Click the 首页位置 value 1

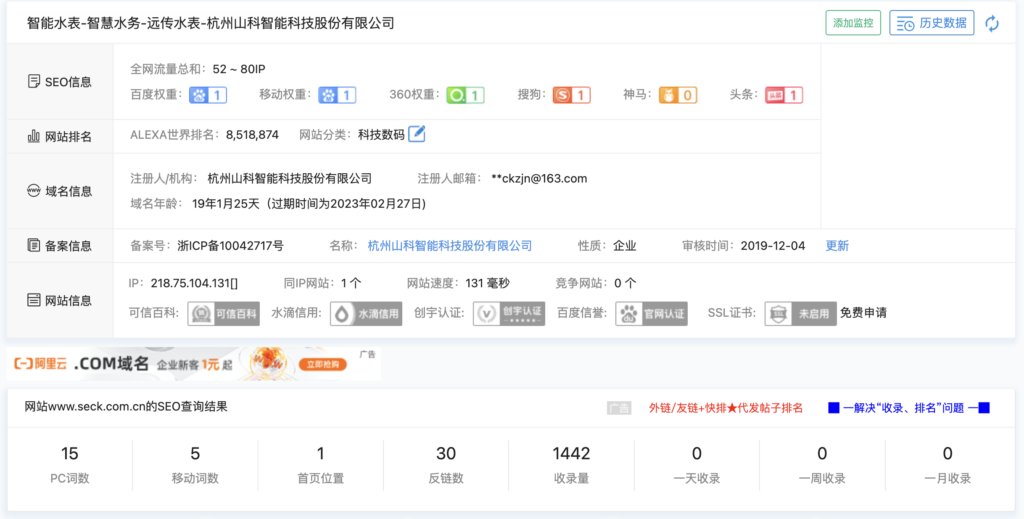pos(321,453)
